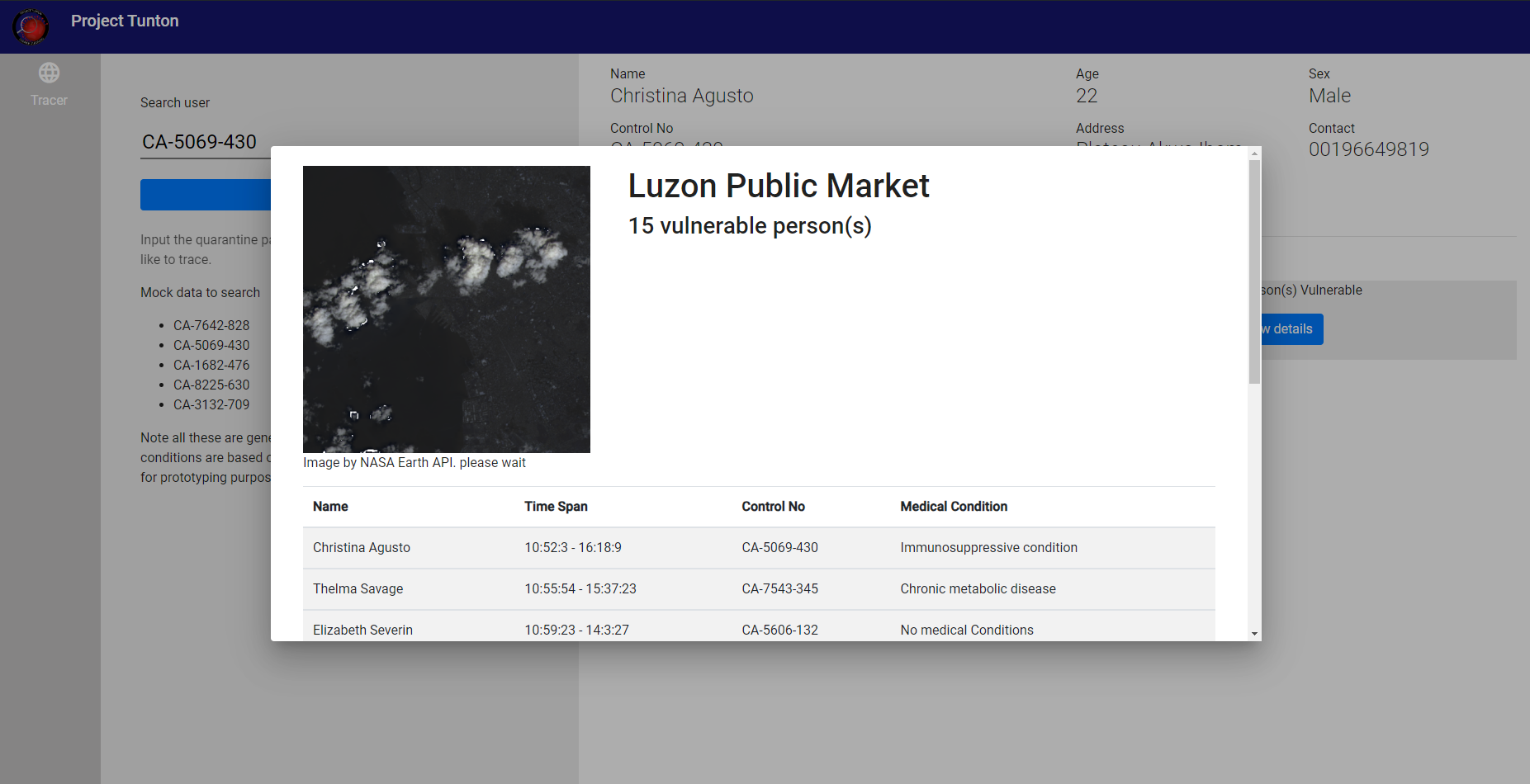Click the age value 22
The image size is (1530, 784).
(1087, 96)
